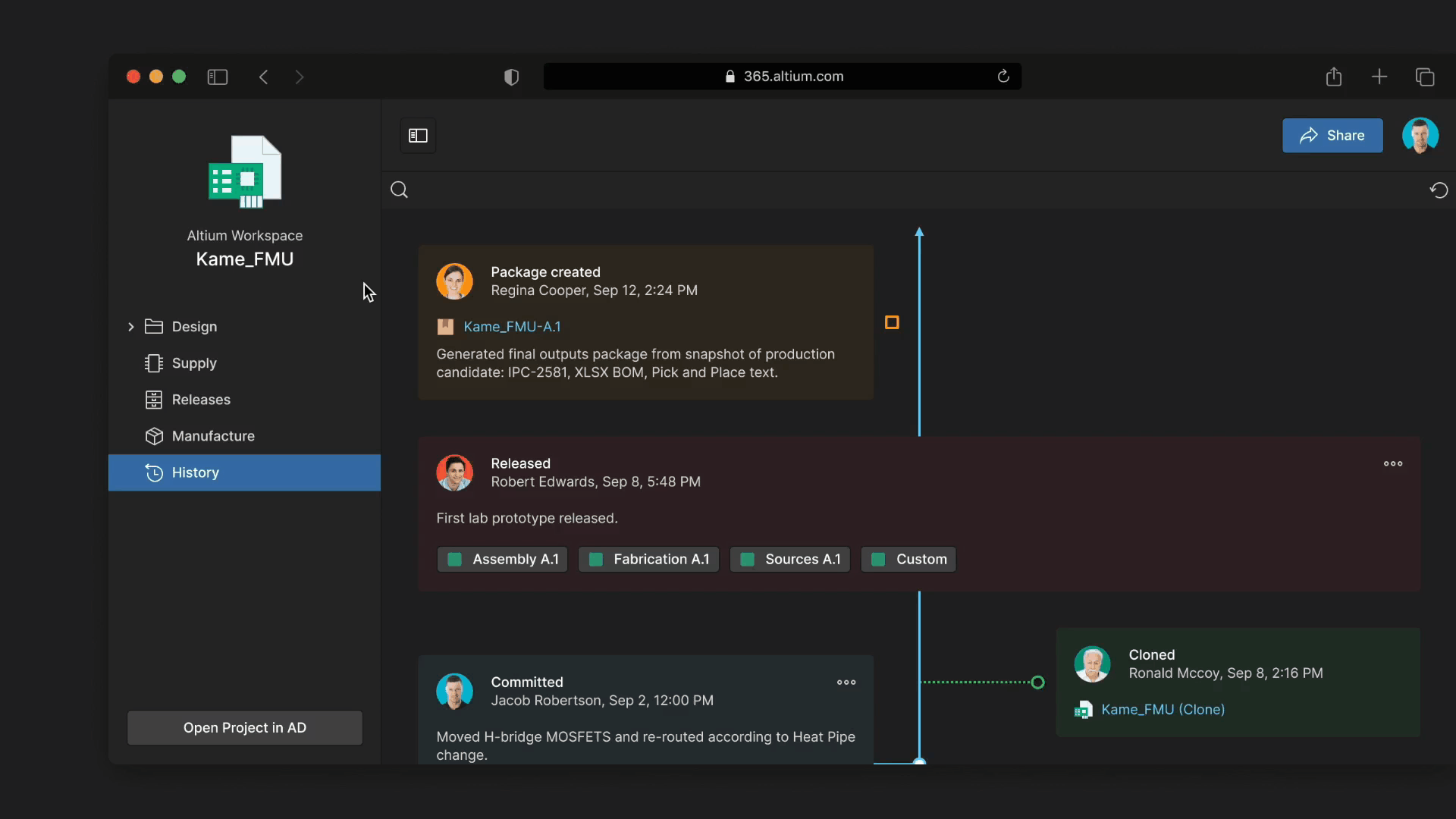
Task: Refresh the history timeline
Action: pyautogui.click(x=1439, y=190)
